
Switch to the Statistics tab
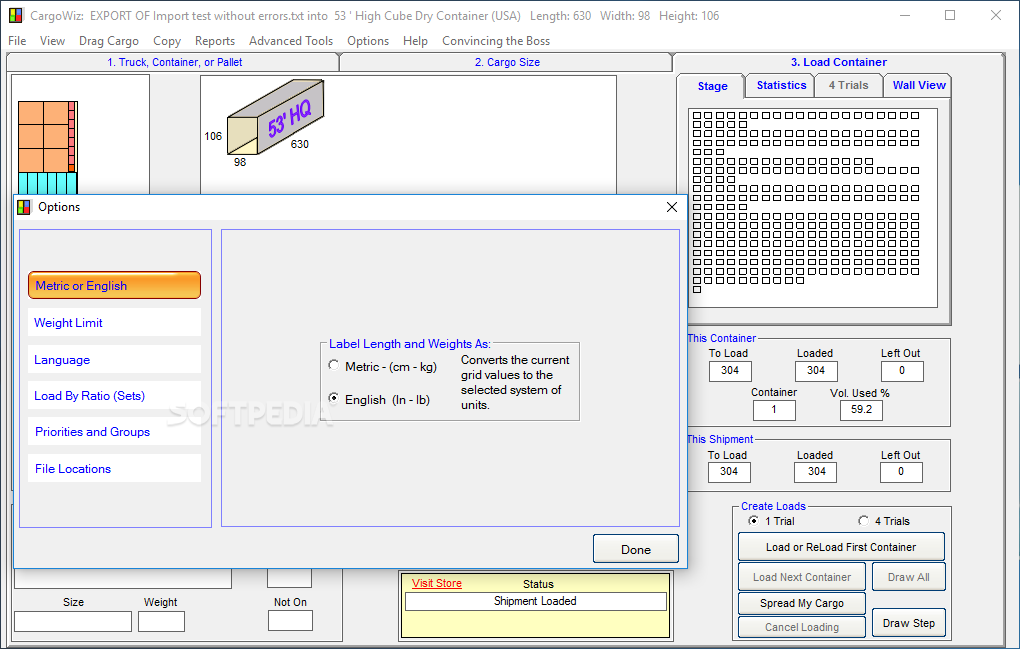point(781,85)
